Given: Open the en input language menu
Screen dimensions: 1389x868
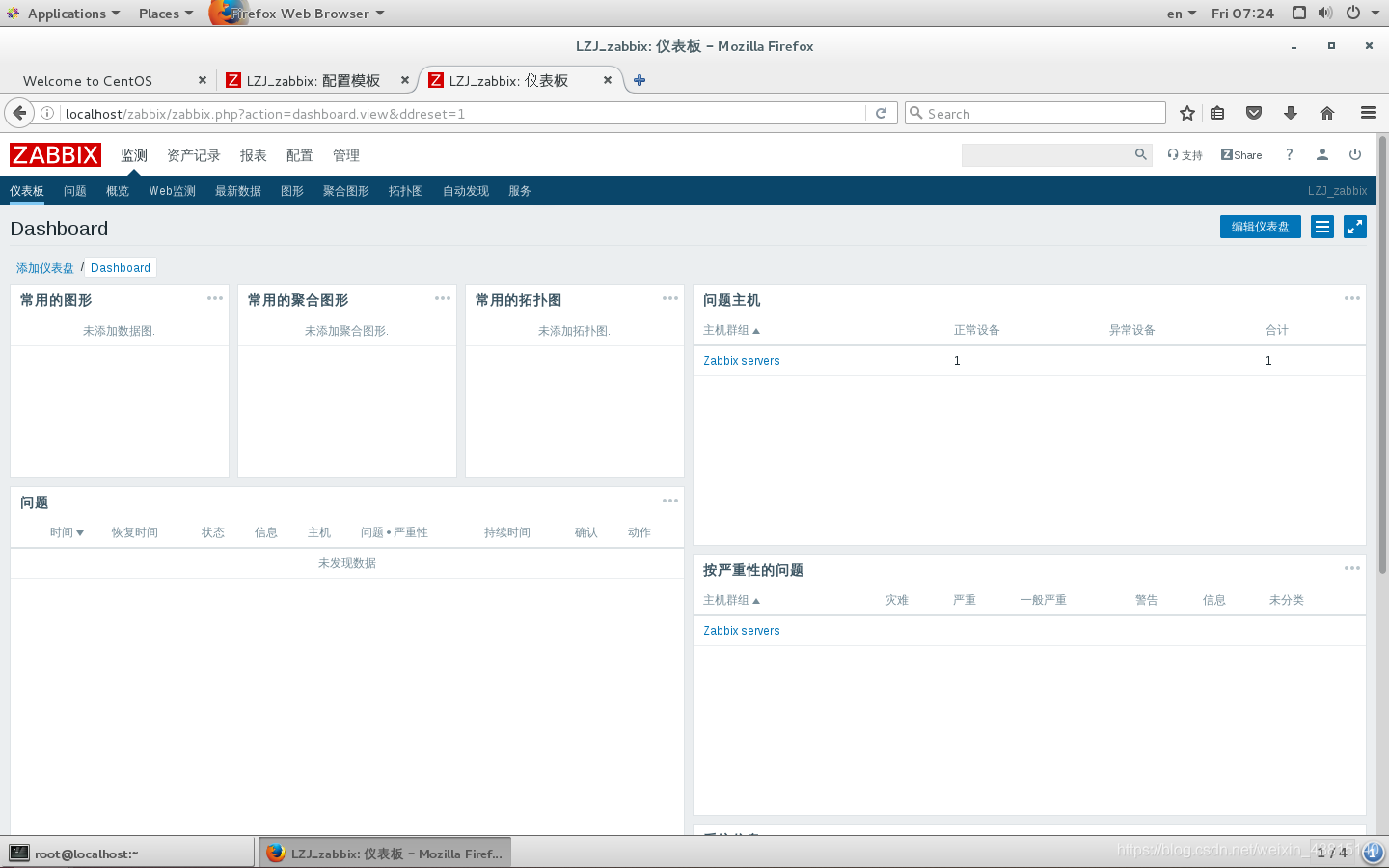Looking at the screenshot, I should [x=1181, y=14].
